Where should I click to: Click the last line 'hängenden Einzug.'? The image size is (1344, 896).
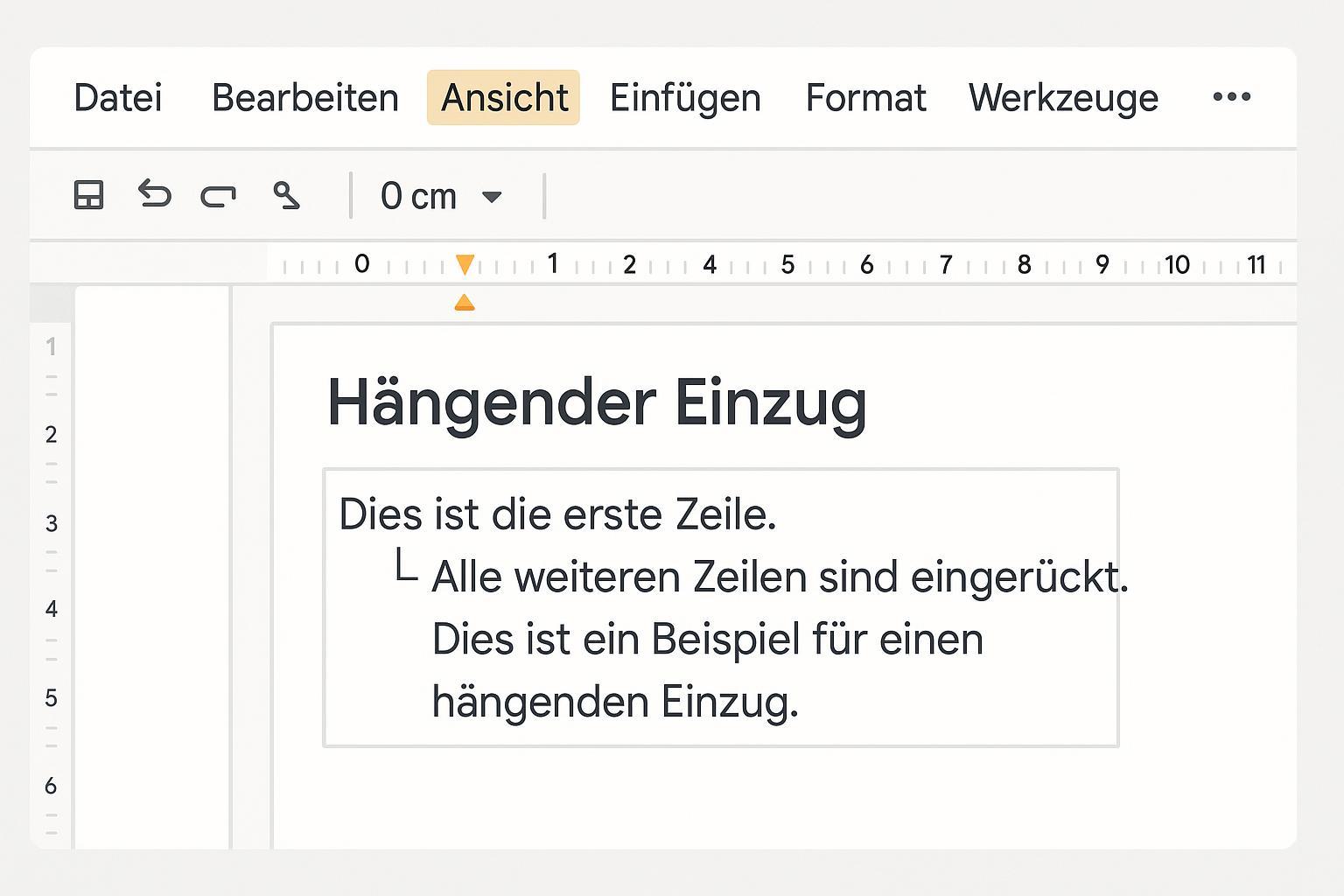pos(615,702)
